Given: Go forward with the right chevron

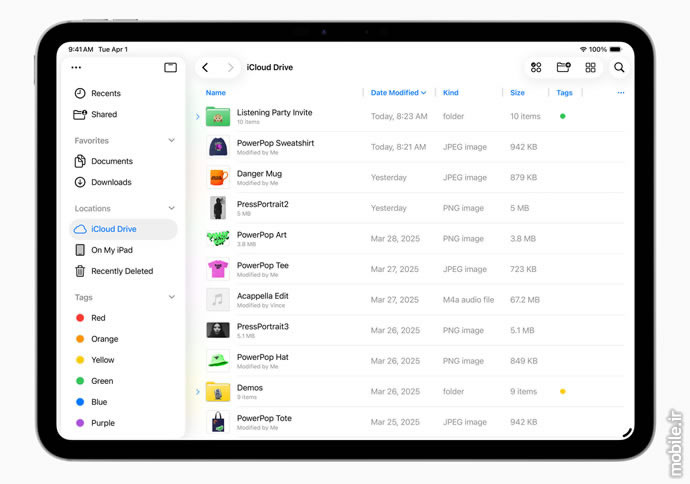Looking at the screenshot, I should pyautogui.click(x=230, y=67).
